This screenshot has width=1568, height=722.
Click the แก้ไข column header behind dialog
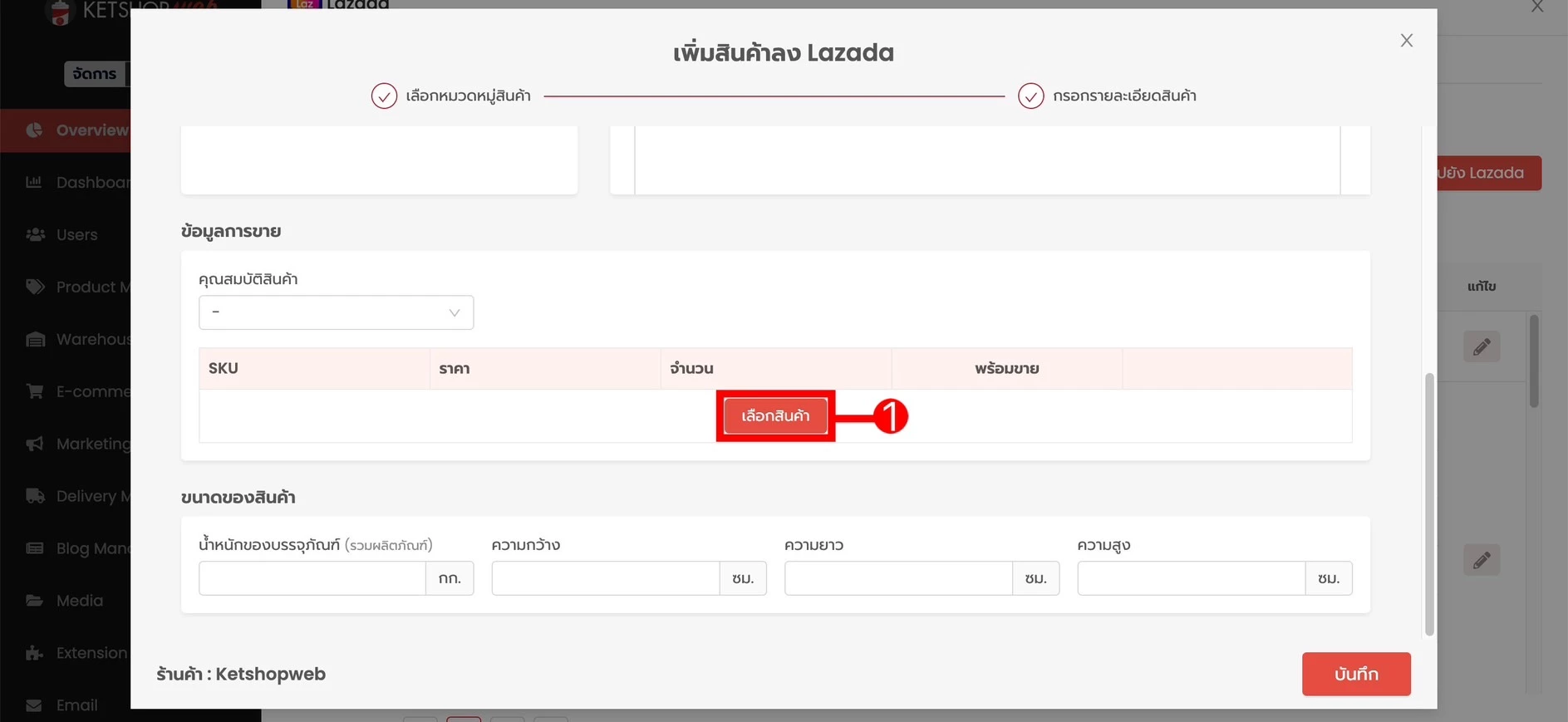click(x=1482, y=287)
